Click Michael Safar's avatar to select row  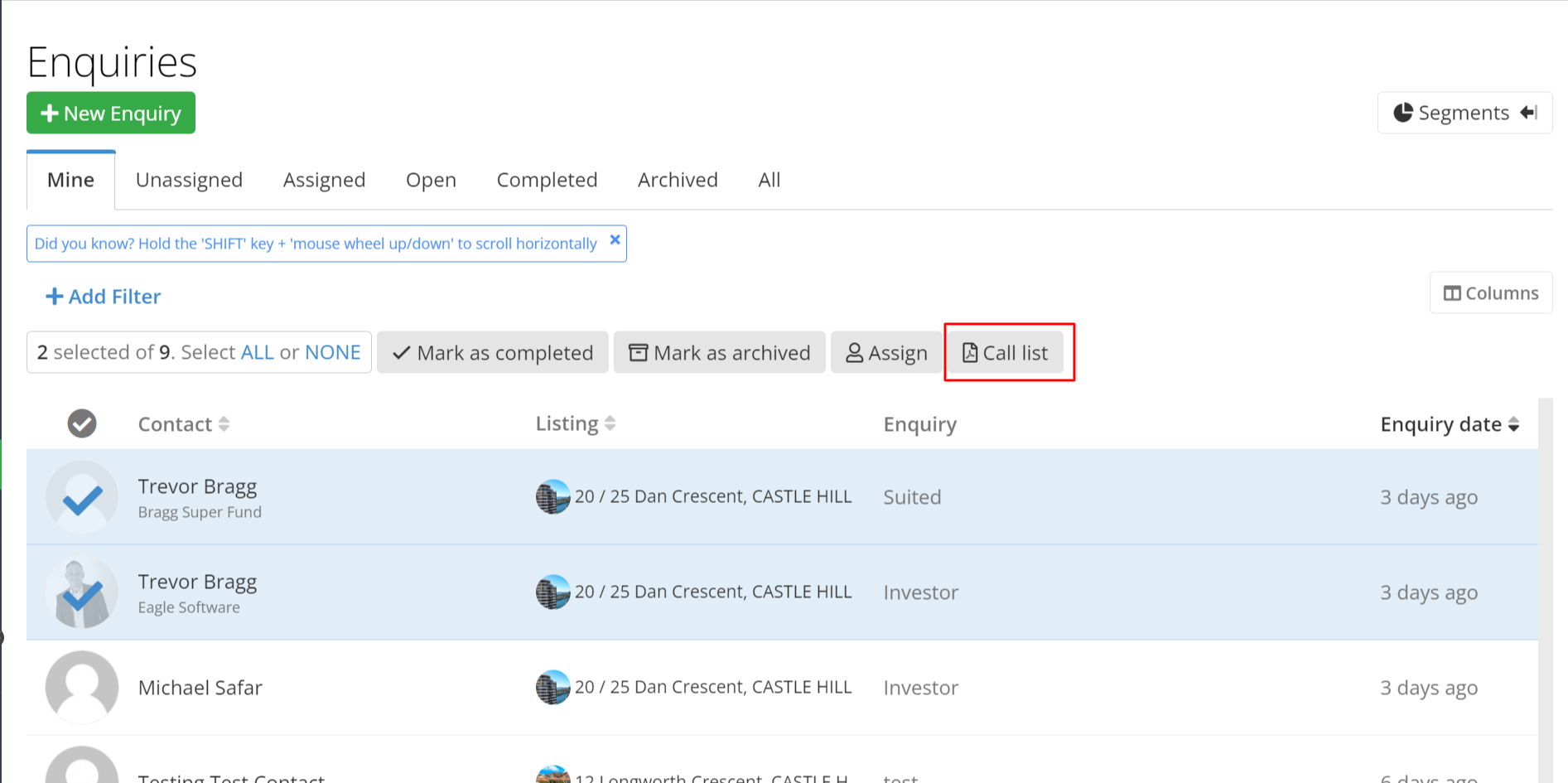(x=82, y=687)
